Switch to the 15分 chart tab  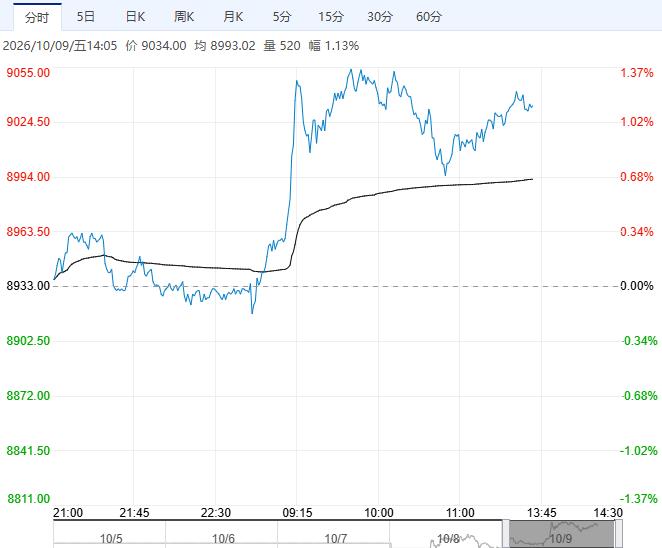pos(331,17)
